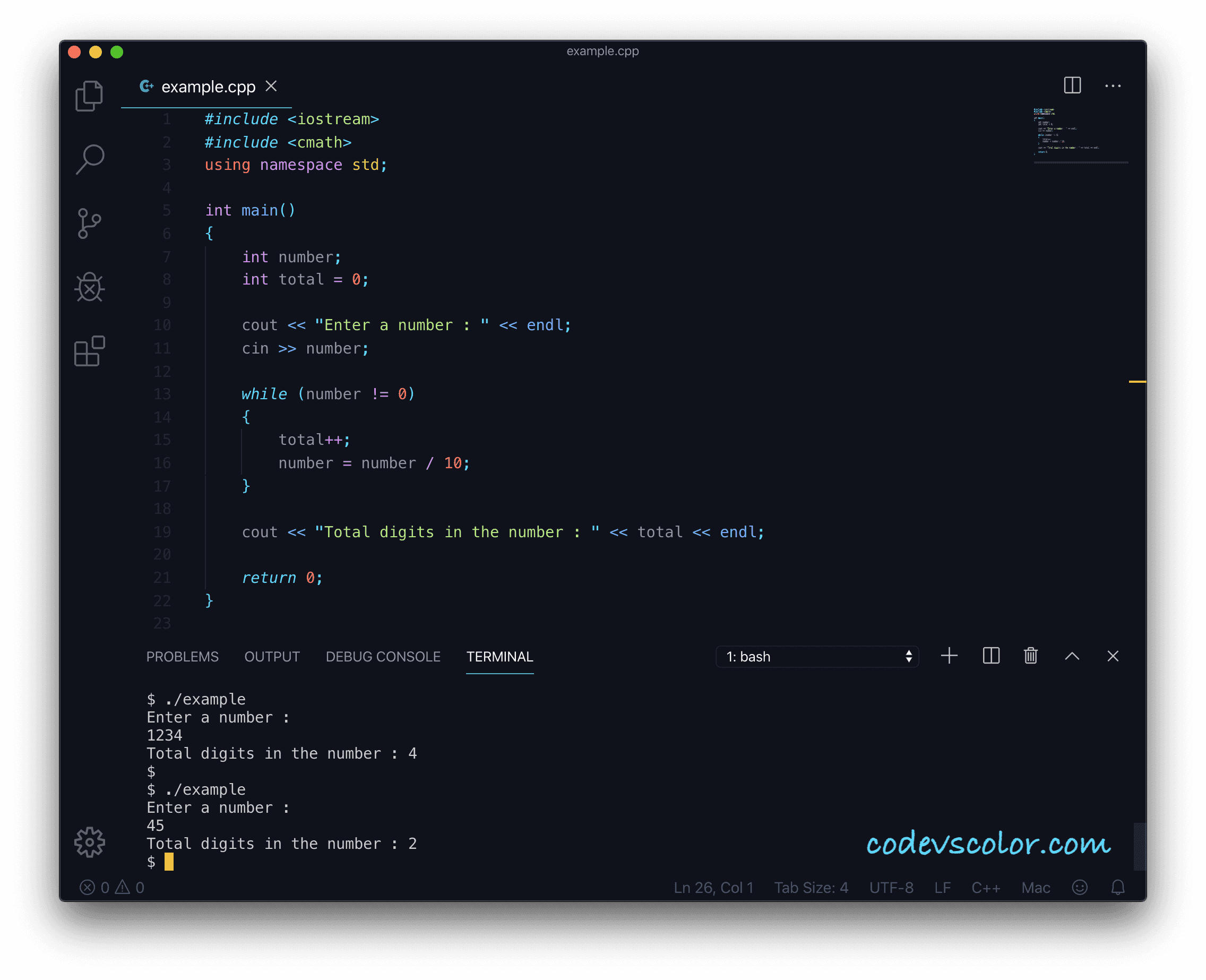Split the editor to the right
Image resolution: width=1206 pixels, height=980 pixels.
point(1072,86)
